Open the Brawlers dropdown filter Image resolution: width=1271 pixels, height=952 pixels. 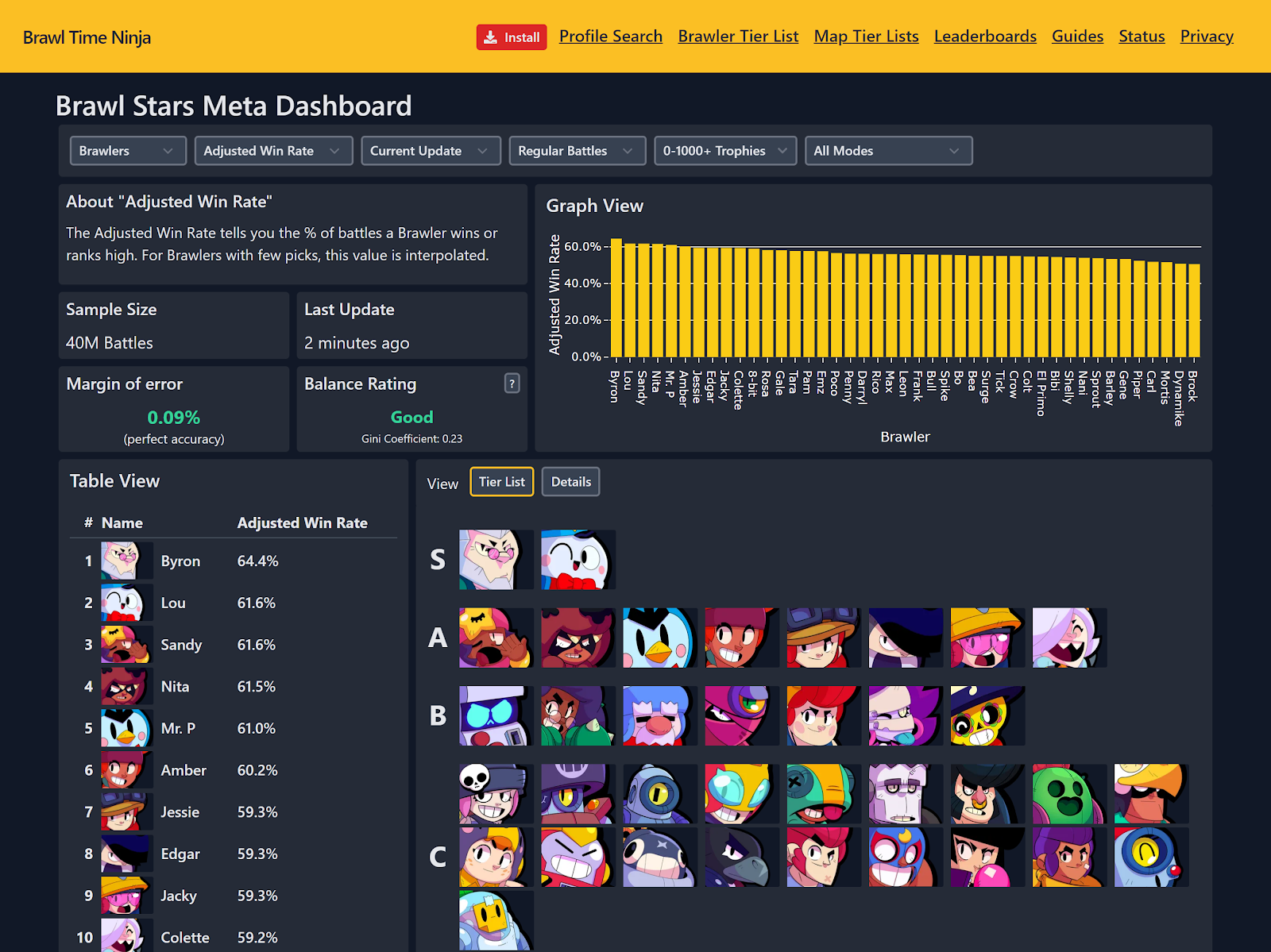(x=128, y=151)
